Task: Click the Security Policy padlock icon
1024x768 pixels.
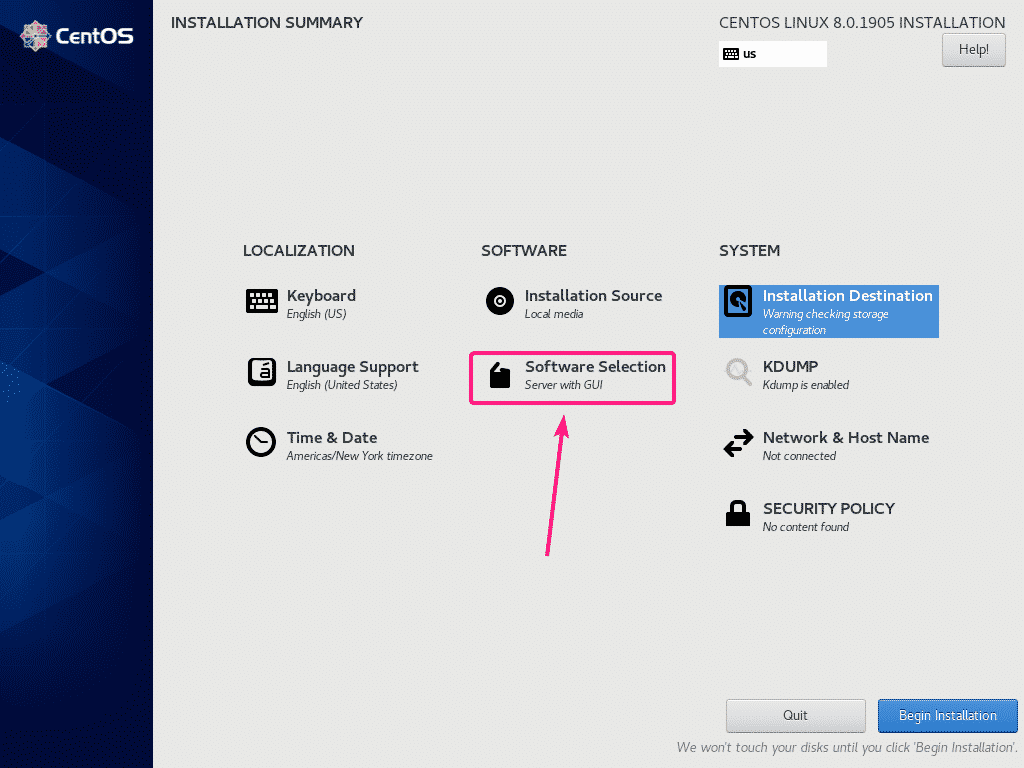Action: (738, 513)
